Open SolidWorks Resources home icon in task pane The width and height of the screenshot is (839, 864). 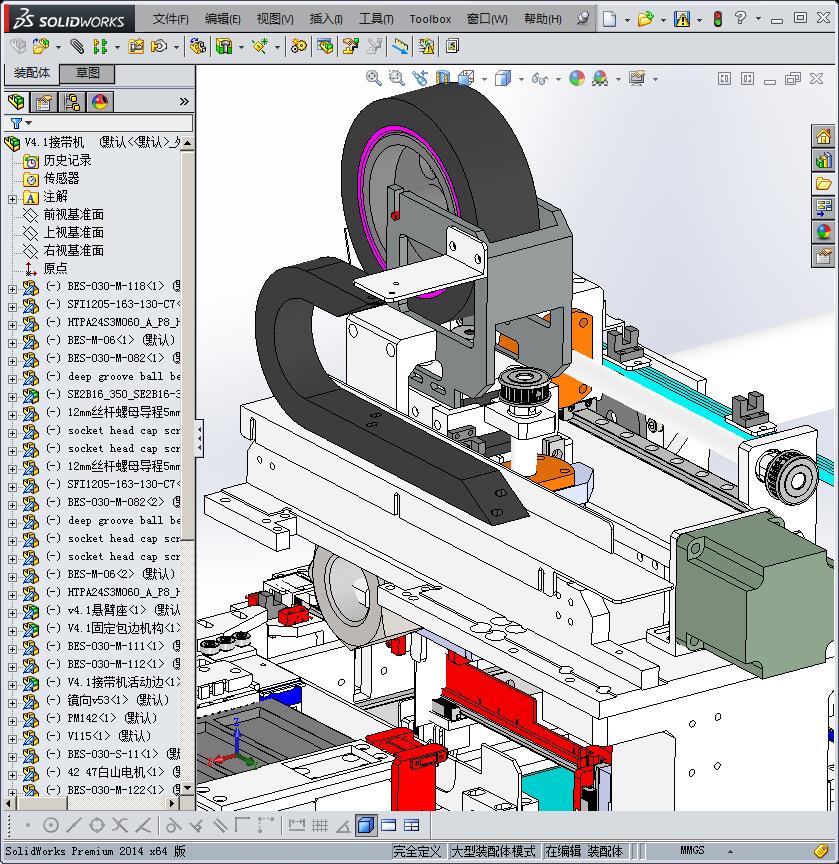(x=823, y=137)
